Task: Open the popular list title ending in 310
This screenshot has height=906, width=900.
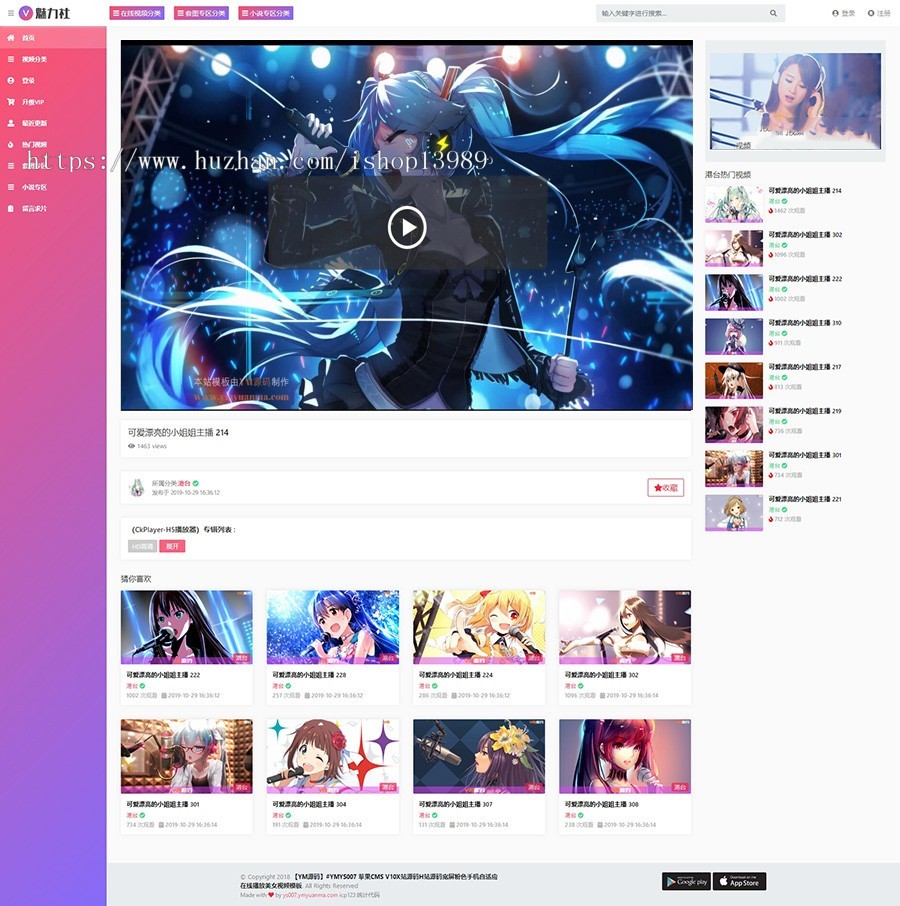Action: pos(805,323)
